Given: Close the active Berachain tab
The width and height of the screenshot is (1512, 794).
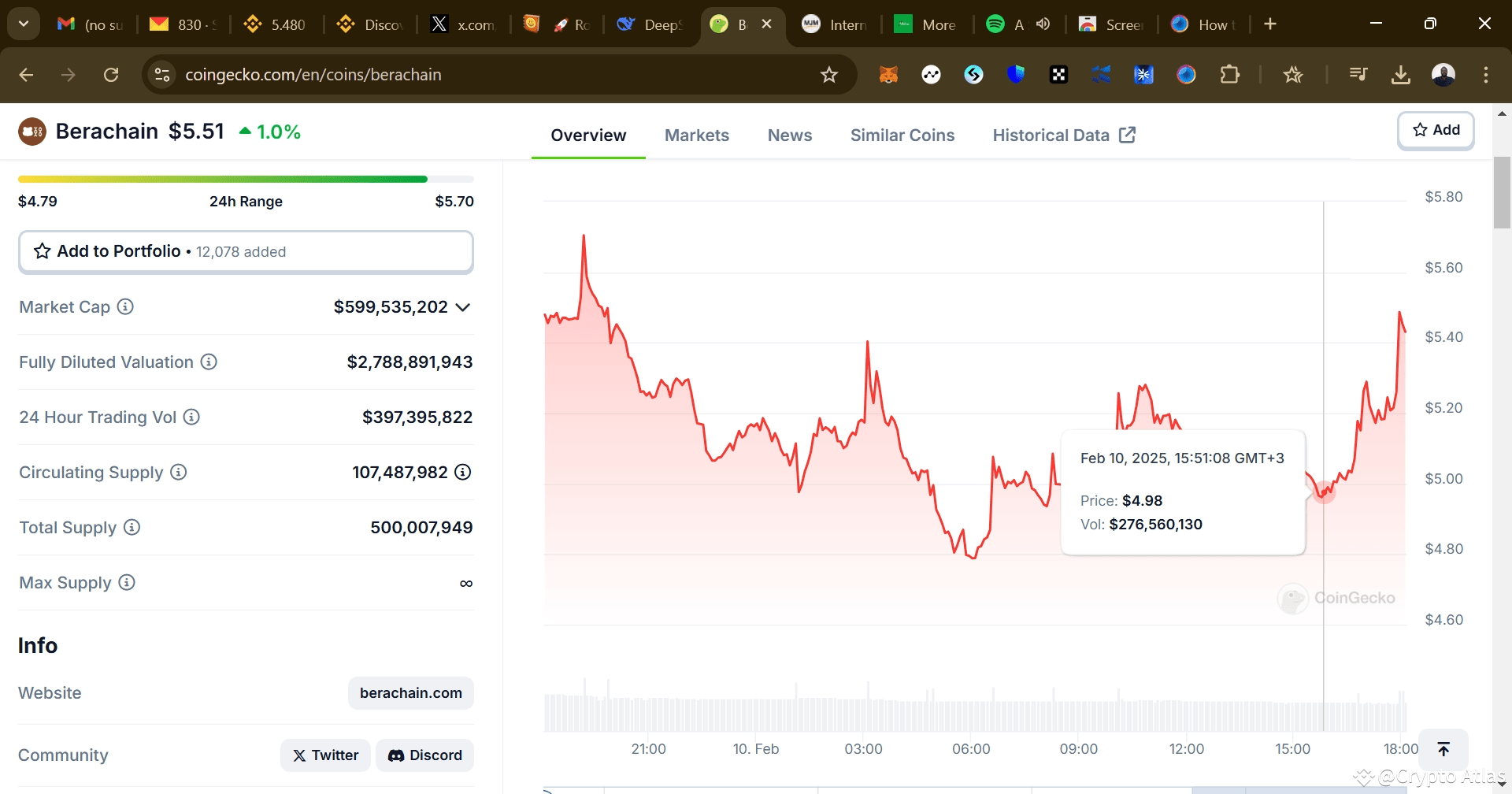Looking at the screenshot, I should pyautogui.click(x=766, y=24).
